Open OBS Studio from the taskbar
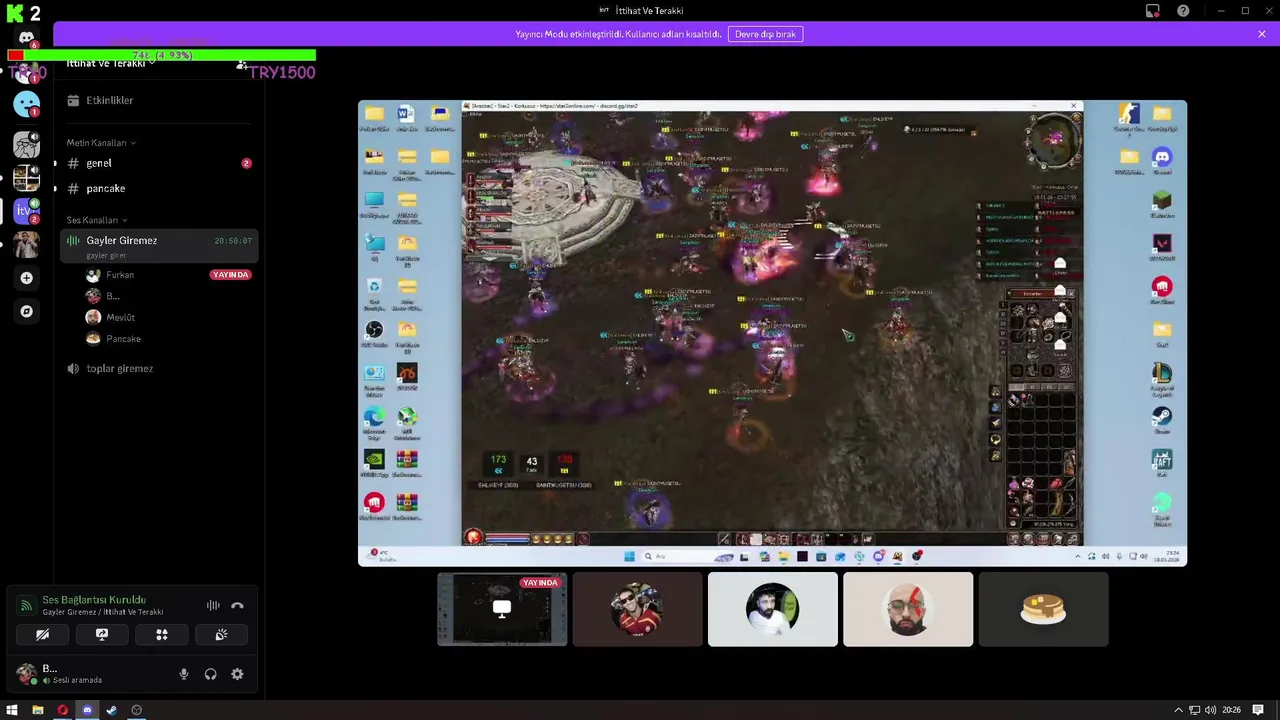 tap(136, 710)
